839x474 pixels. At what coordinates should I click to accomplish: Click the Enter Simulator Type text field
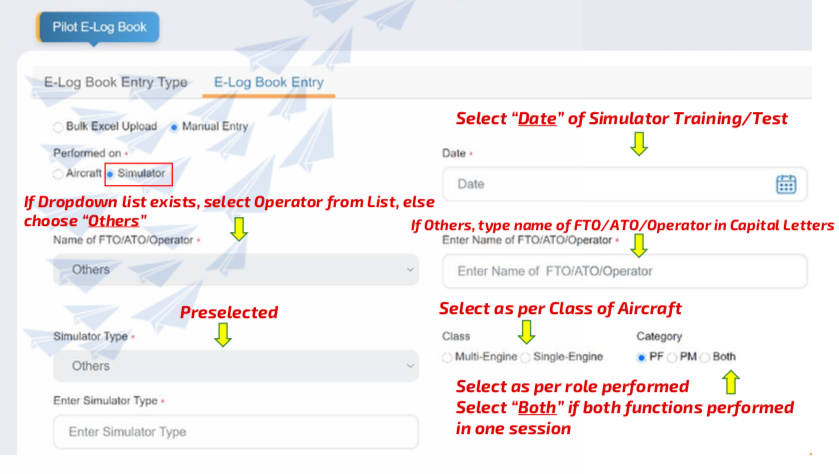(x=236, y=432)
